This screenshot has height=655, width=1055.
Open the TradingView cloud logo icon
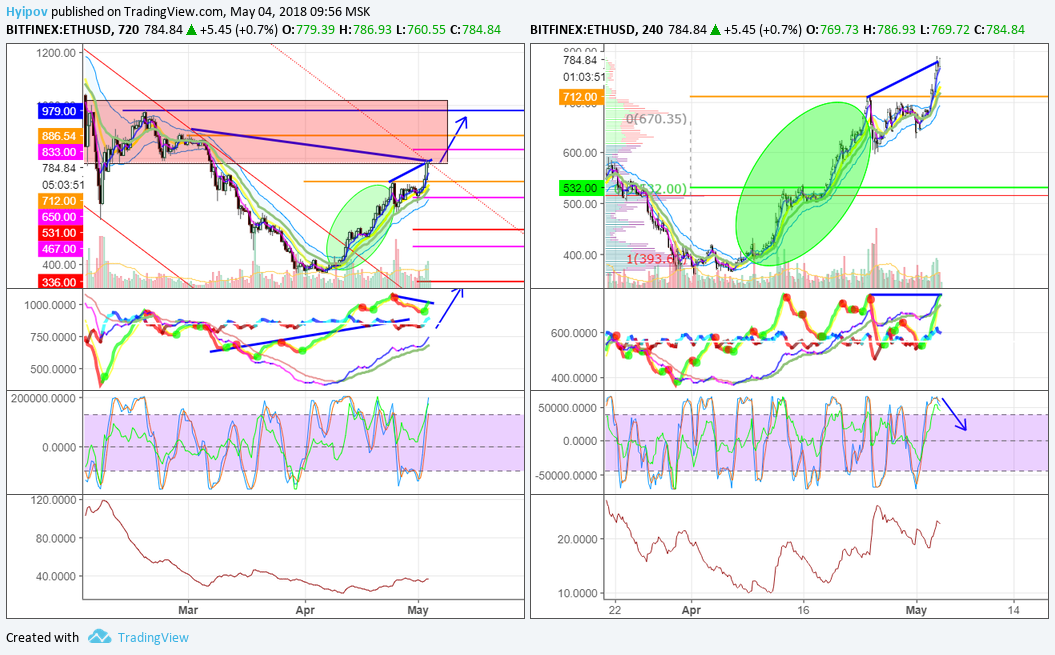(100, 637)
